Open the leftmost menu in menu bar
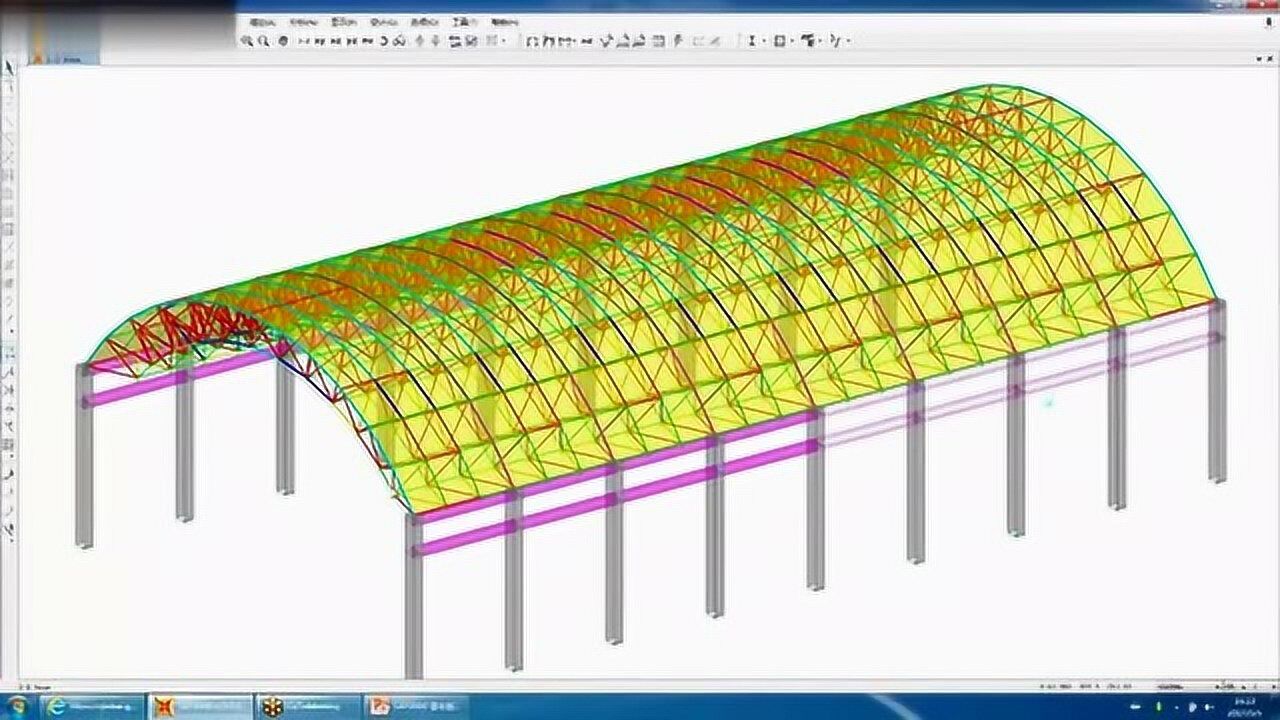Screen dimensions: 1280x720 click(x=262, y=22)
